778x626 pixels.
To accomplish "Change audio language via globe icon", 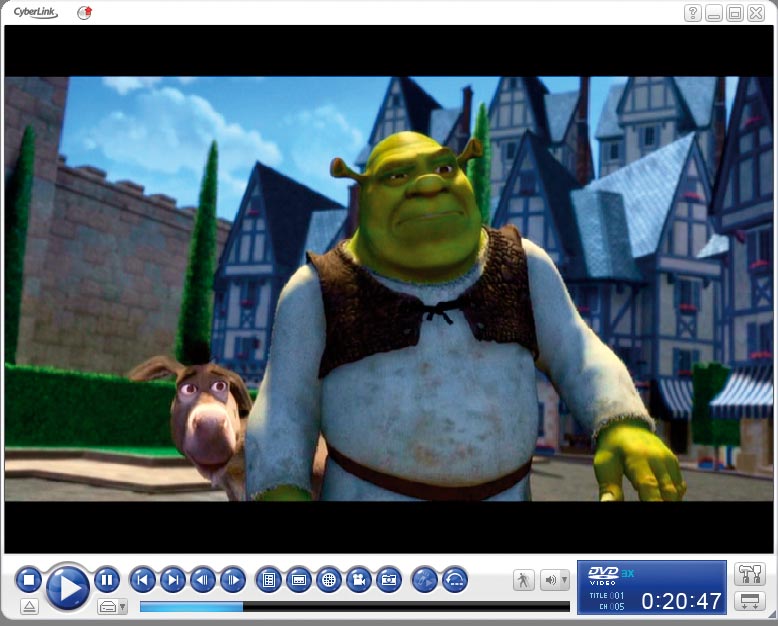I will point(329,579).
